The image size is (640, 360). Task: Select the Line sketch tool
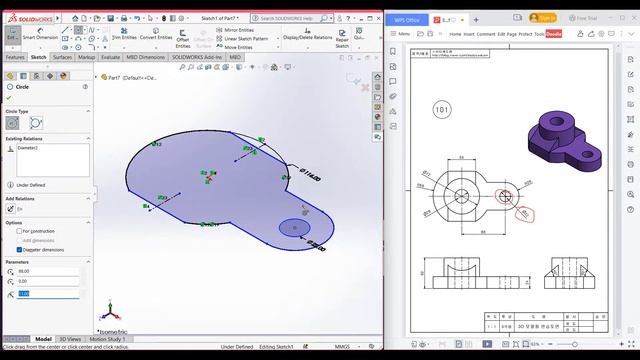(x=64, y=30)
